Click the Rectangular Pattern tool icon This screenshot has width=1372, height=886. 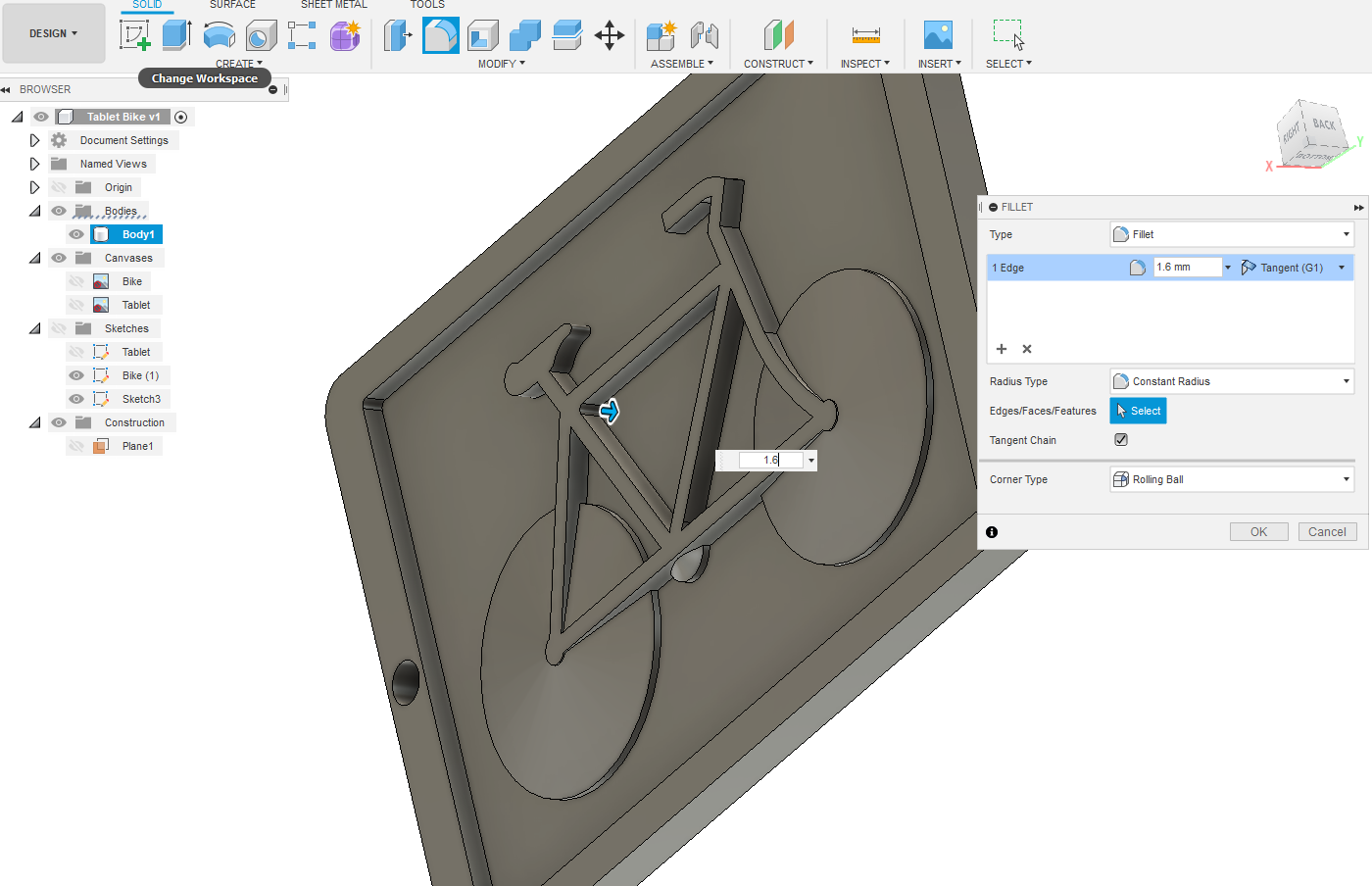click(302, 35)
